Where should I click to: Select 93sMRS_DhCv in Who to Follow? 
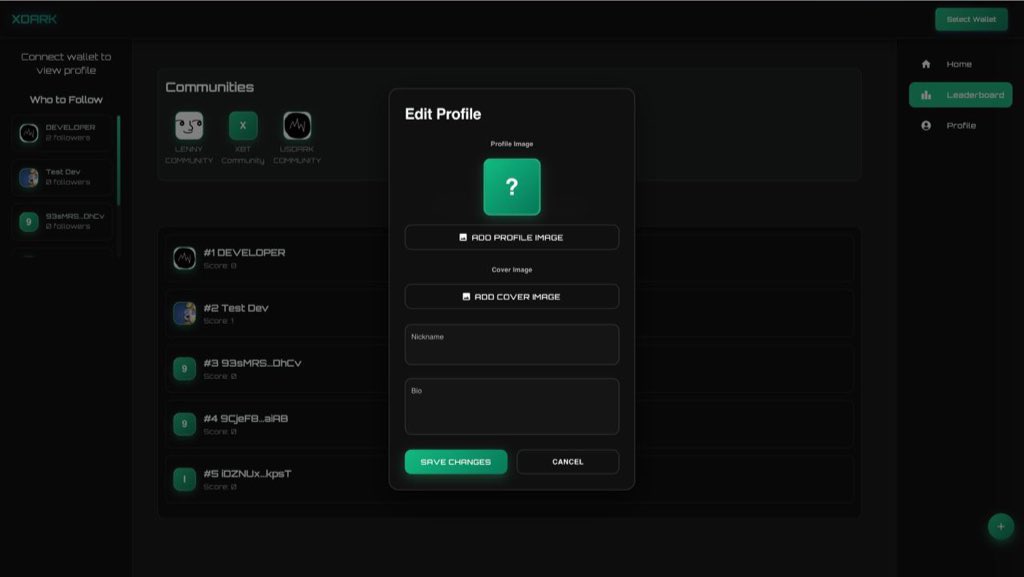pos(63,221)
